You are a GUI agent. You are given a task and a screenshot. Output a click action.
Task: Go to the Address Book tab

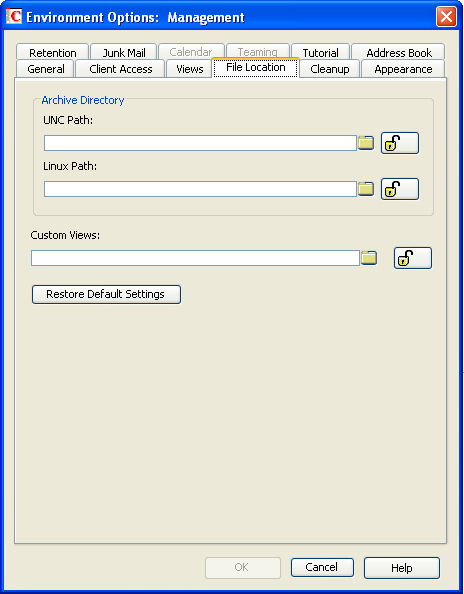click(x=398, y=52)
